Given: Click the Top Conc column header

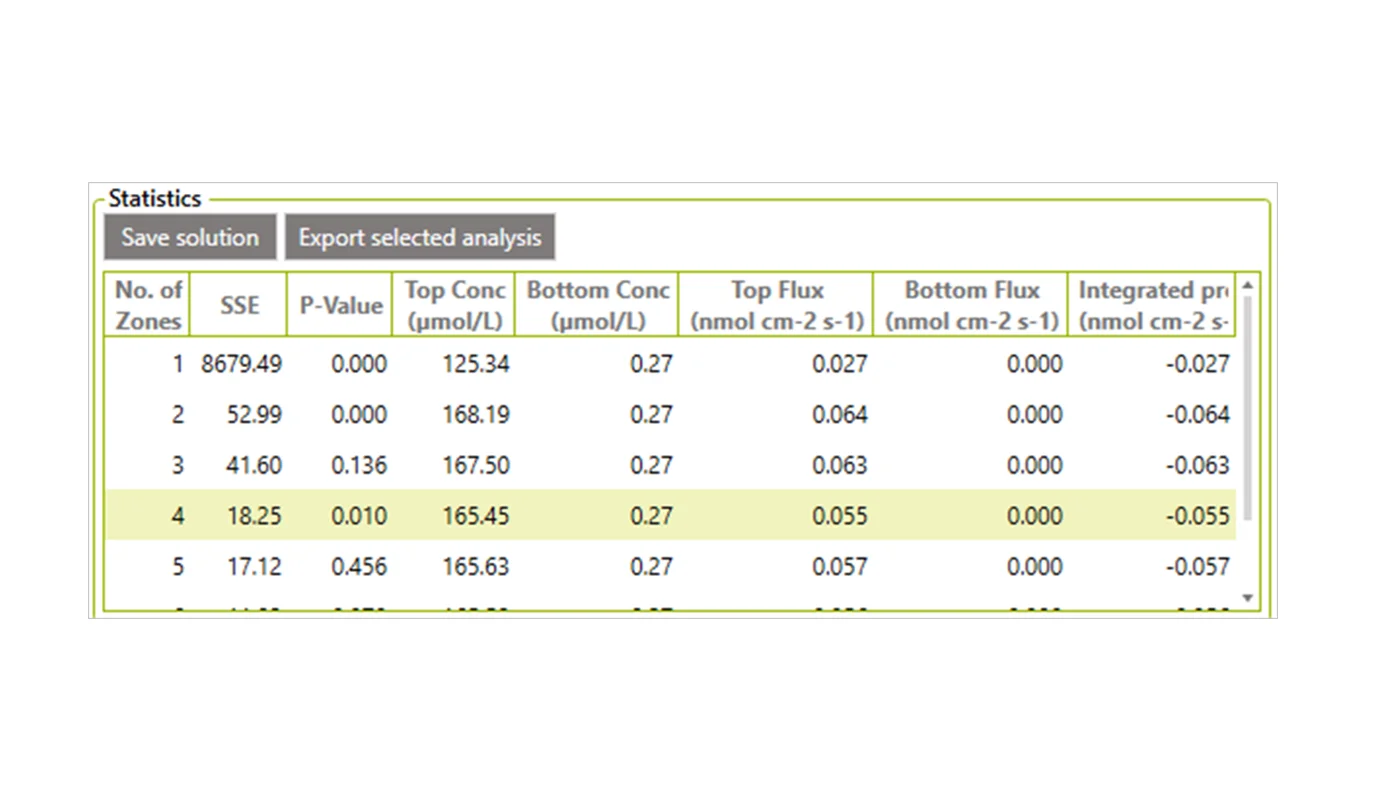Looking at the screenshot, I should (454, 305).
